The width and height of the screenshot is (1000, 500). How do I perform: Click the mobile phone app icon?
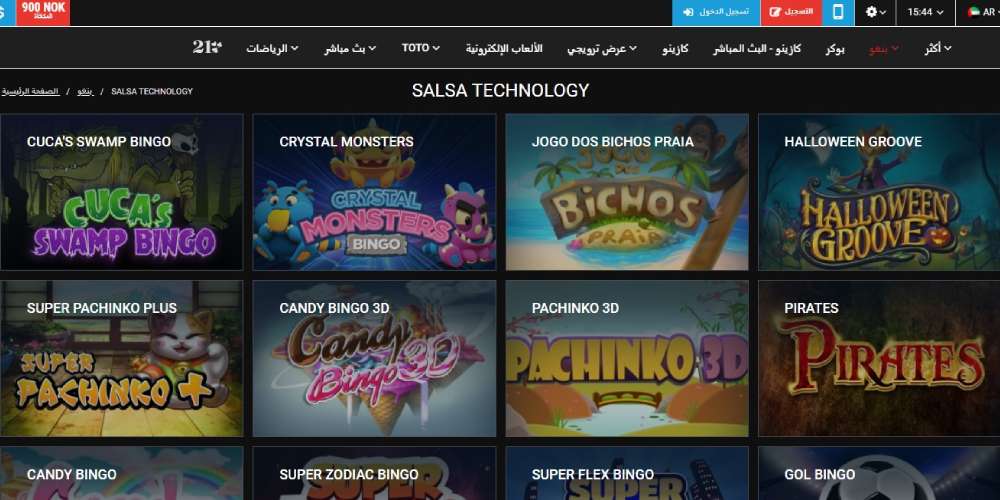pos(838,12)
